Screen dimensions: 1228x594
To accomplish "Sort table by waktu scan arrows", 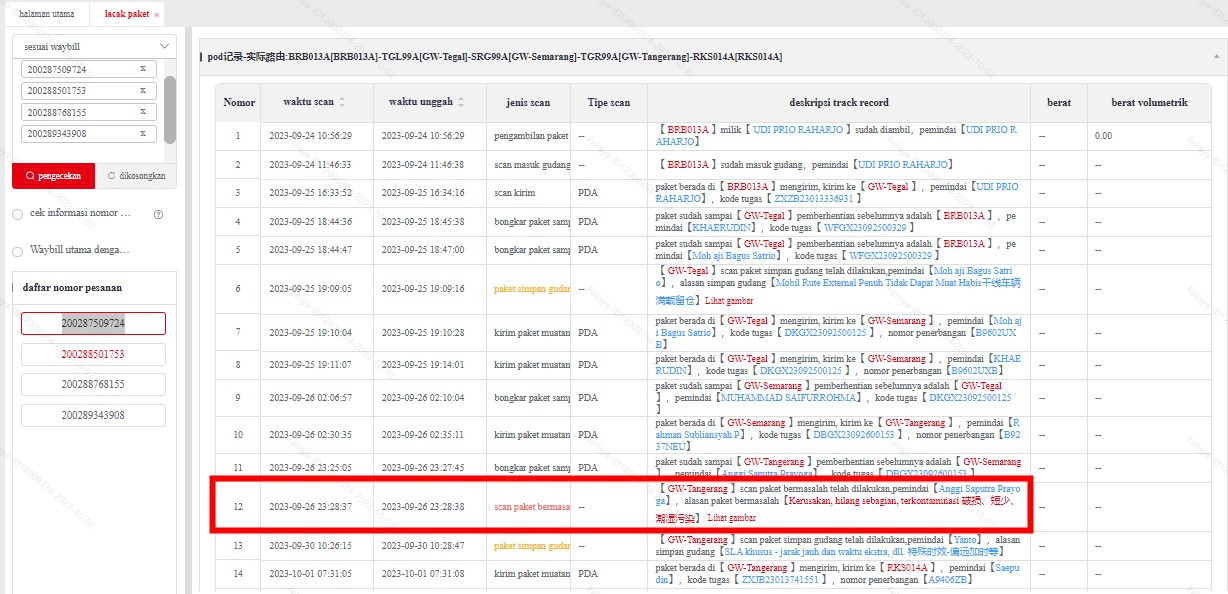I will (x=343, y=102).
